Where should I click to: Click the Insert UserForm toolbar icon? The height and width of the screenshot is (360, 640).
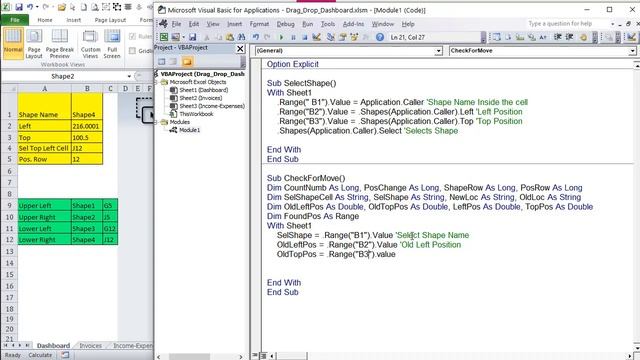(x=176, y=37)
